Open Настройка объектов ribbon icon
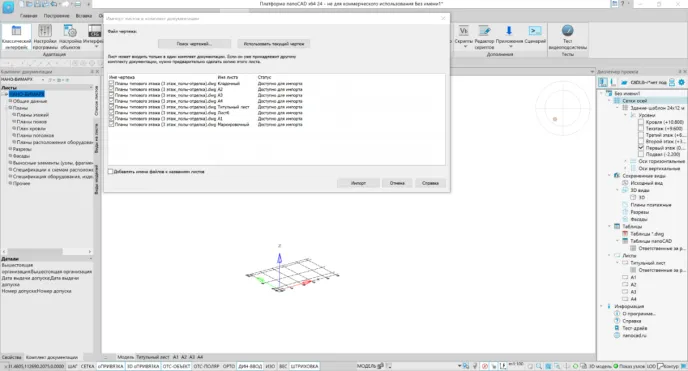688x371 pixels. [70, 36]
